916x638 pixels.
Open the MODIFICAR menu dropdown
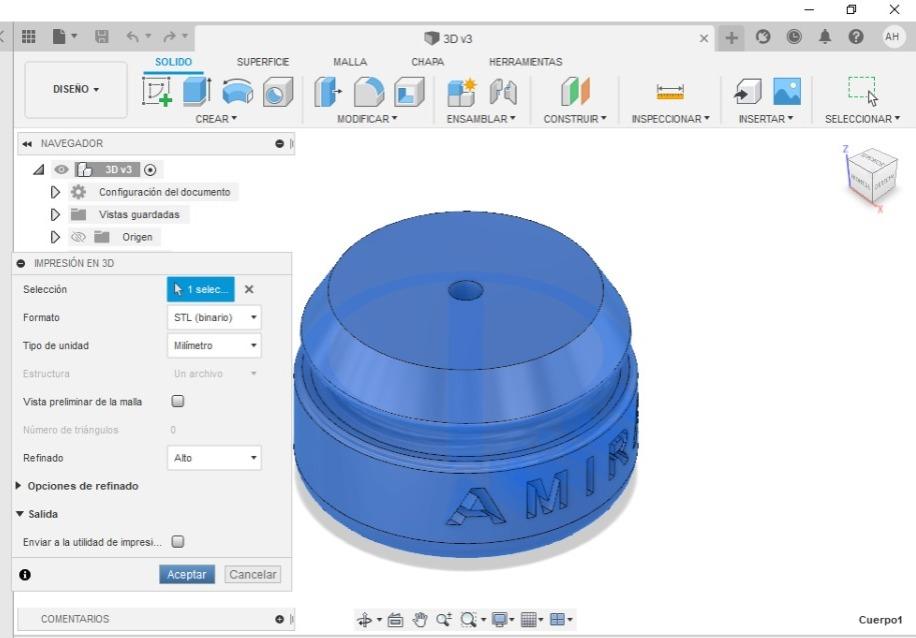pos(367,119)
